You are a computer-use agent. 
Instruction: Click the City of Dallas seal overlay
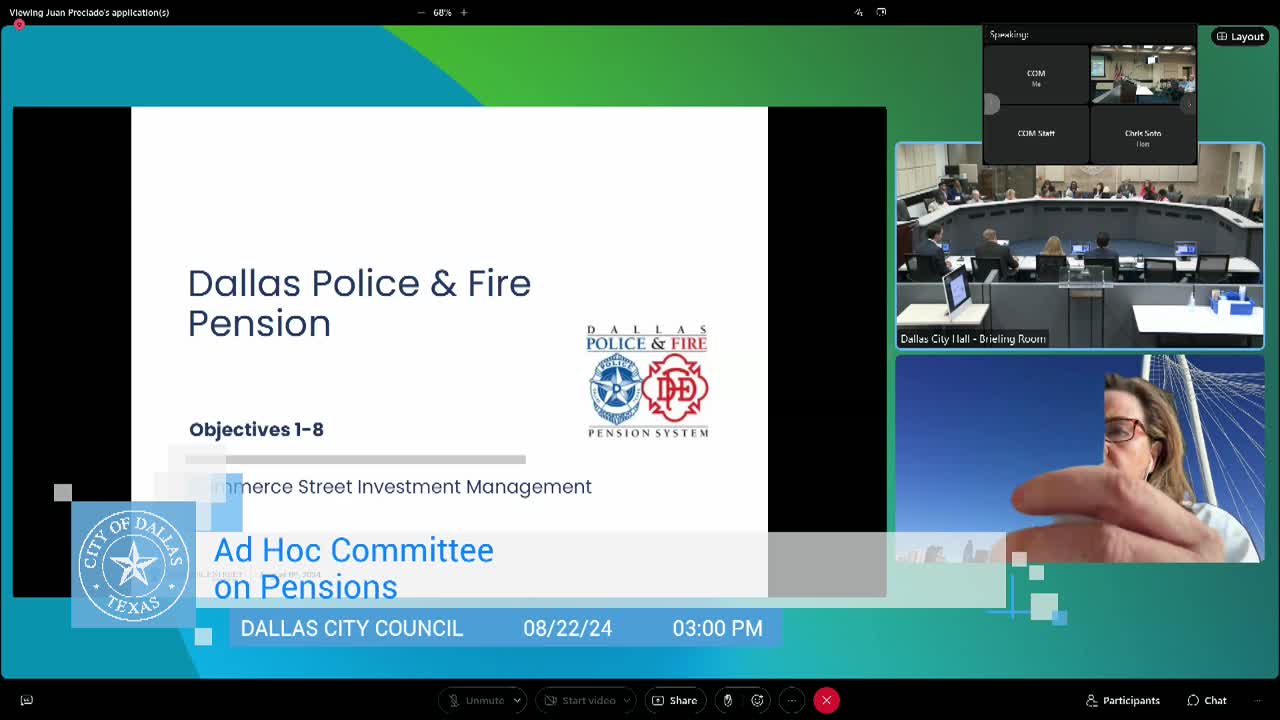point(133,565)
